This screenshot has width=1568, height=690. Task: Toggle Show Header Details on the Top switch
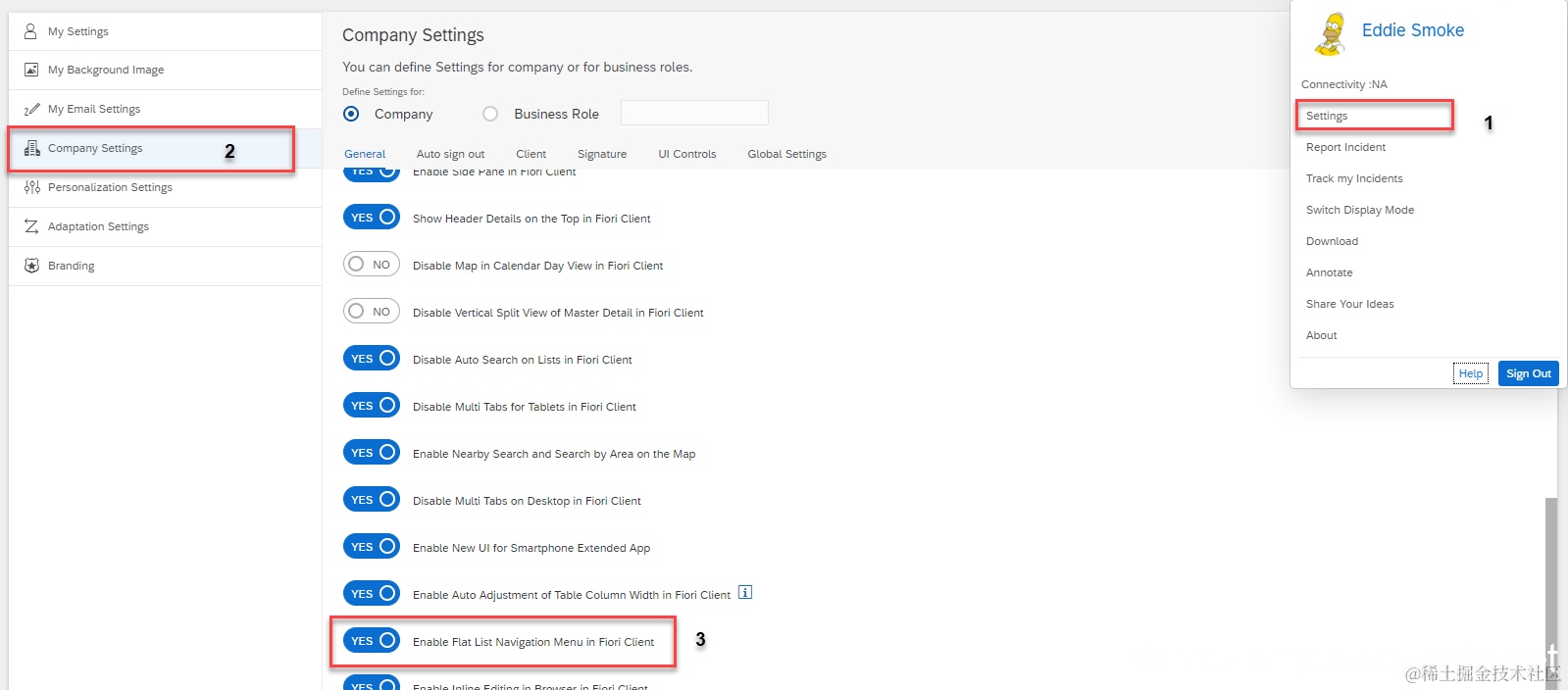[x=372, y=217]
